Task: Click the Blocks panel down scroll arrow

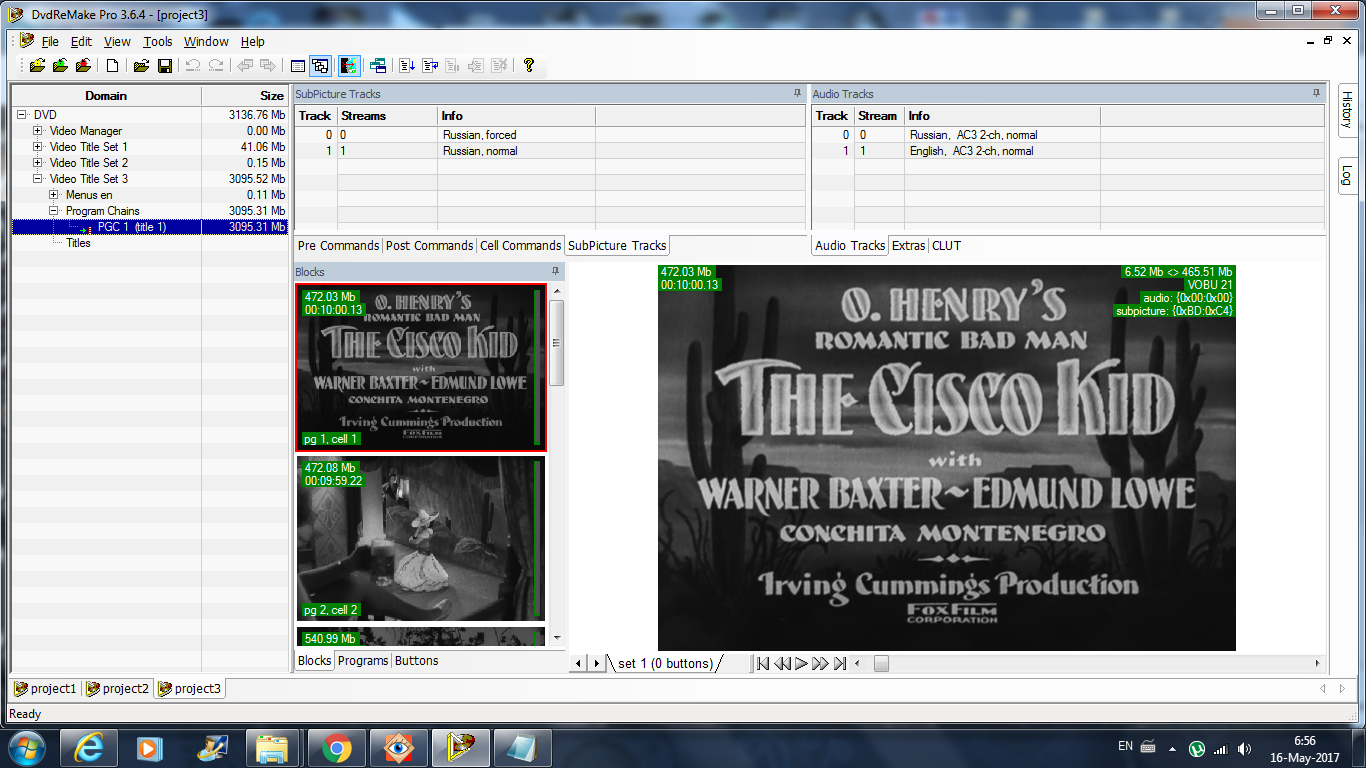Action: (557, 637)
